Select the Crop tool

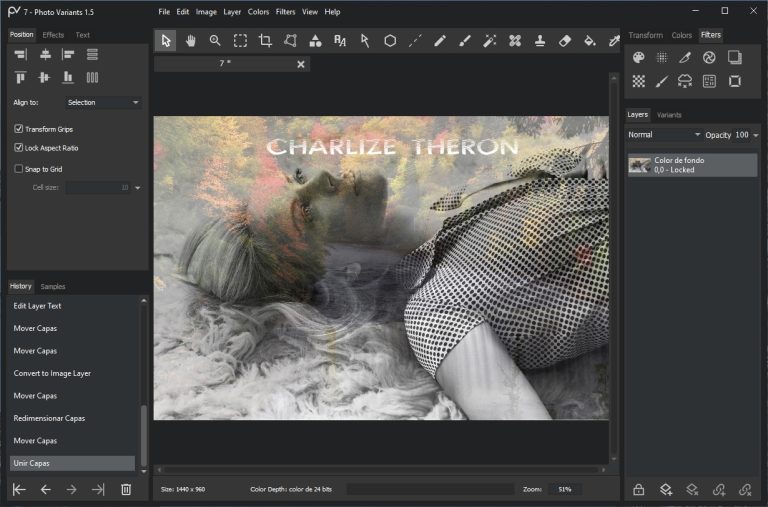click(x=265, y=41)
